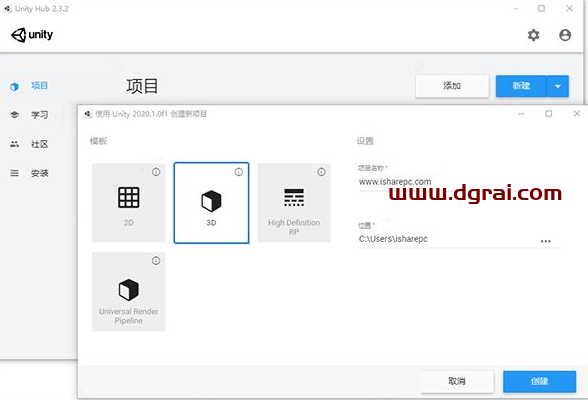The width and height of the screenshot is (588, 400).
Task: Click the 模板 (Templates) heading text
Action: point(98,141)
